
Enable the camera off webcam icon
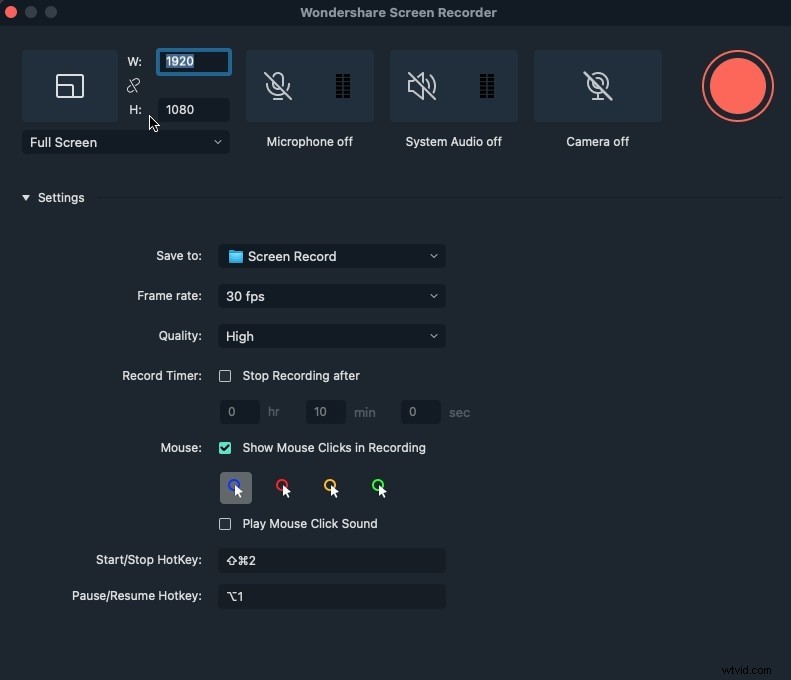click(598, 87)
